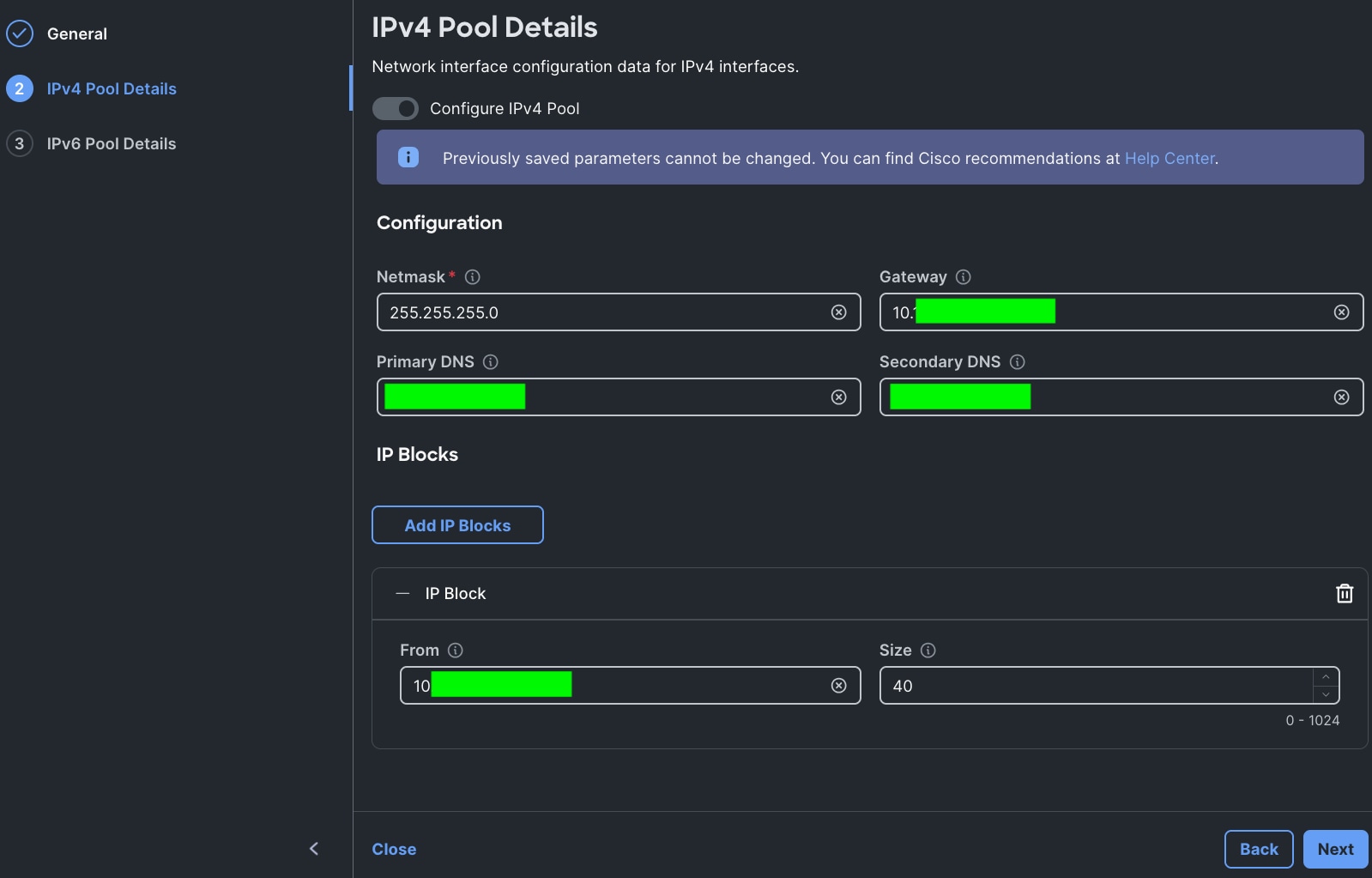1372x878 pixels.
Task: Open the Help Center link
Action: (x=1170, y=158)
